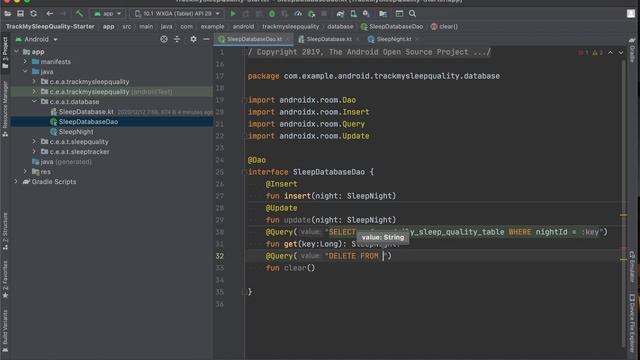Click the clear() breadcrumb item

click(x=444, y=27)
